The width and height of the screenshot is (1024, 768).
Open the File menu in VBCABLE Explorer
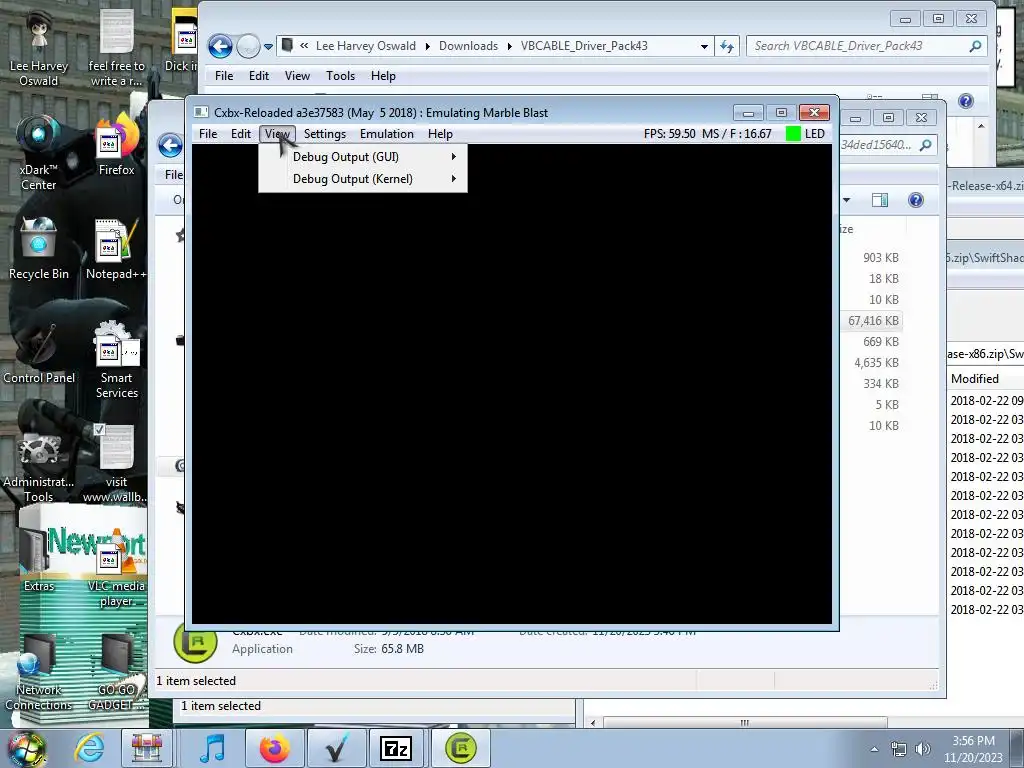tap(224, 76)
